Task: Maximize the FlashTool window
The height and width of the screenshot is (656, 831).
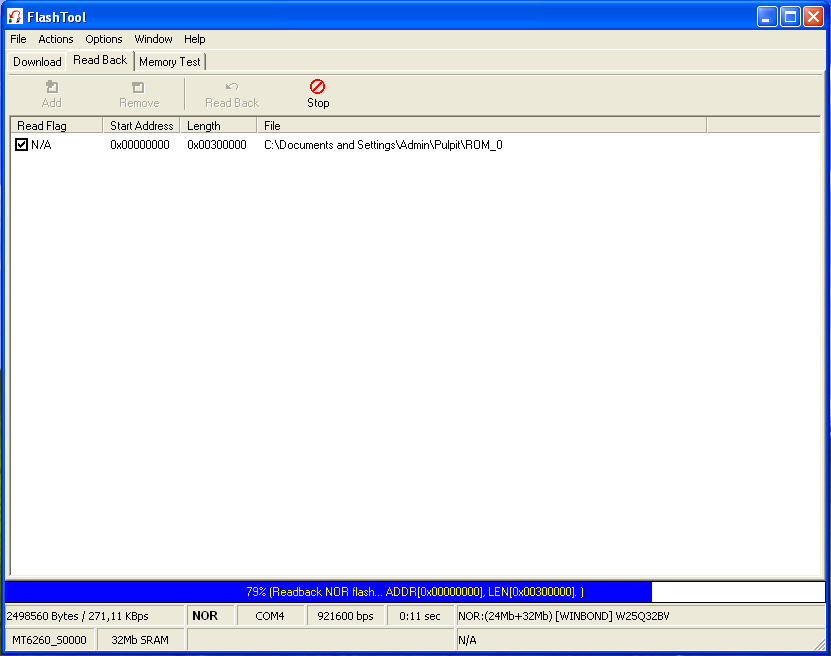Action: click(x=790, y=17)
